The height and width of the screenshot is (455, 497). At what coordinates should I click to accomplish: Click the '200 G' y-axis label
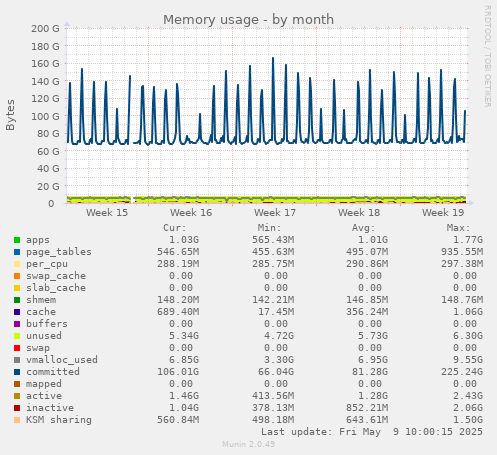click(46, 29)
